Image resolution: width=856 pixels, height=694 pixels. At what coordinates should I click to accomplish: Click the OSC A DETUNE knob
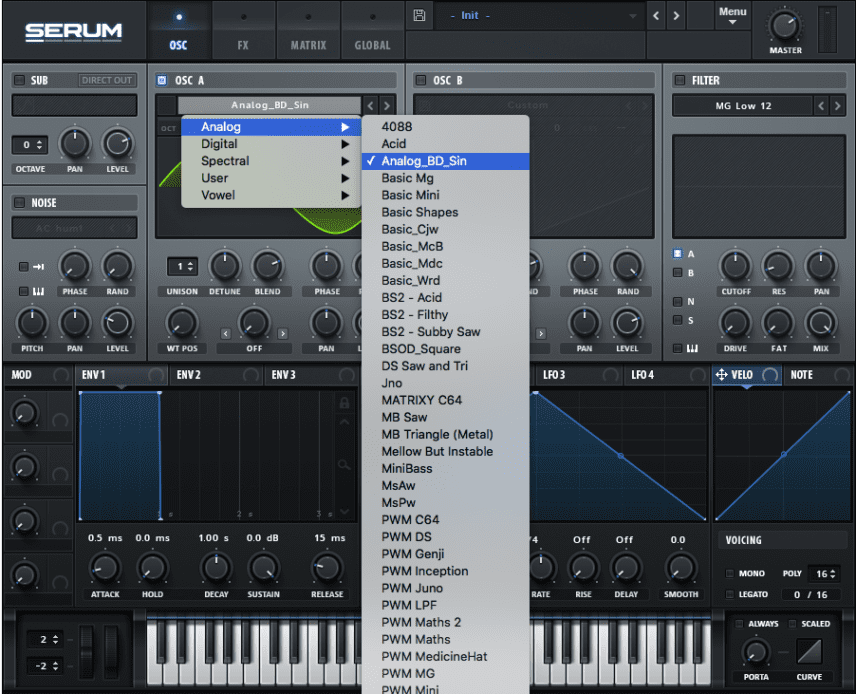[224, 266]
